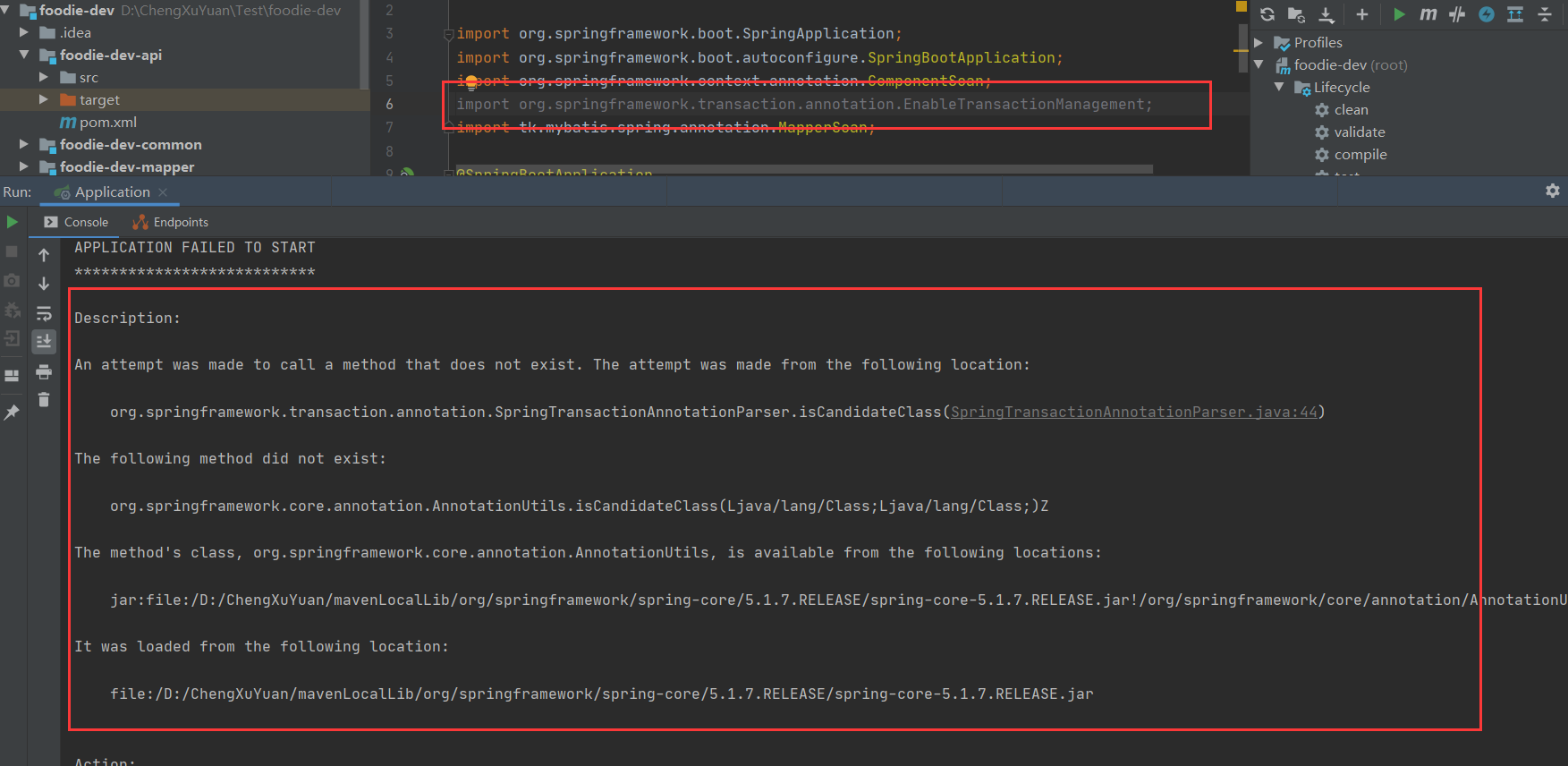This screenshot has width=1568, height=766.
Task: Expand the src folder
Action: click(44, 77)
